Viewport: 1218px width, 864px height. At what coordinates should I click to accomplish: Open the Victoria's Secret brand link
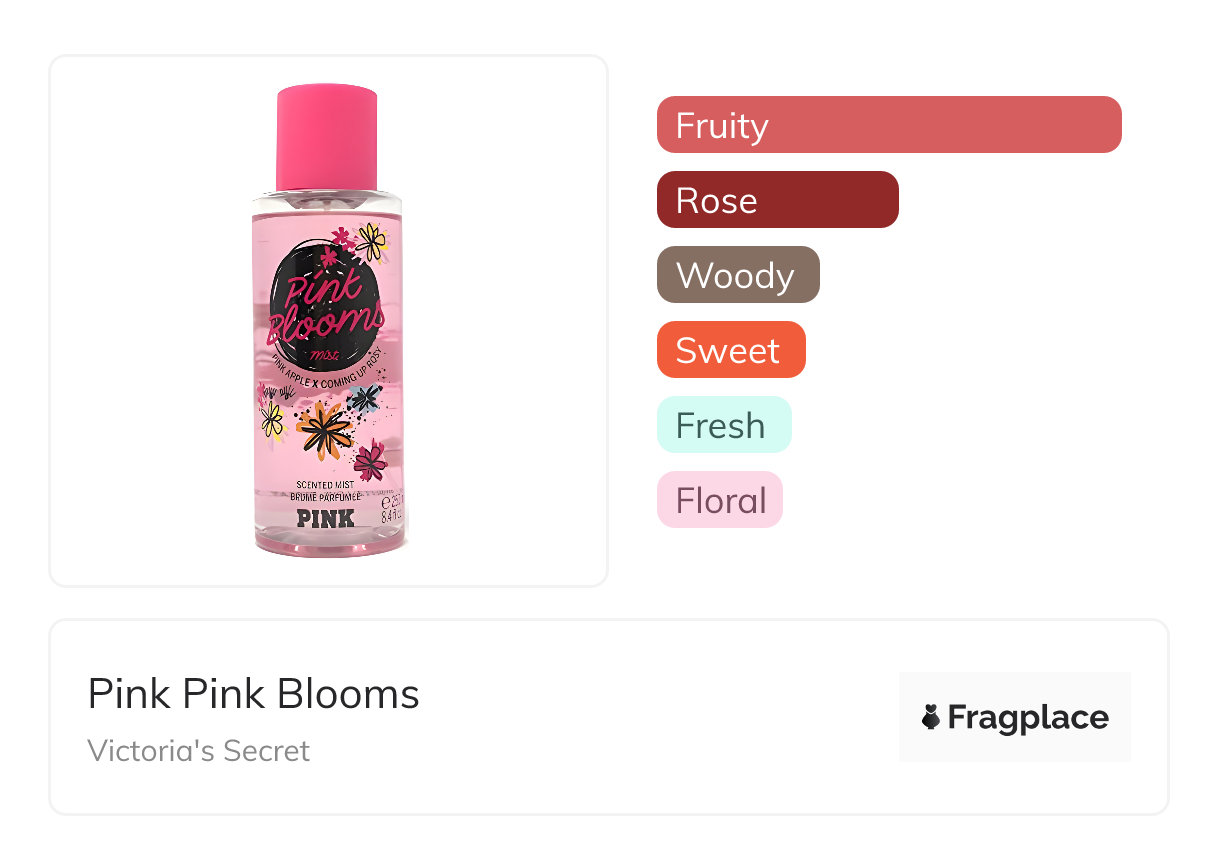click(198, 750)
